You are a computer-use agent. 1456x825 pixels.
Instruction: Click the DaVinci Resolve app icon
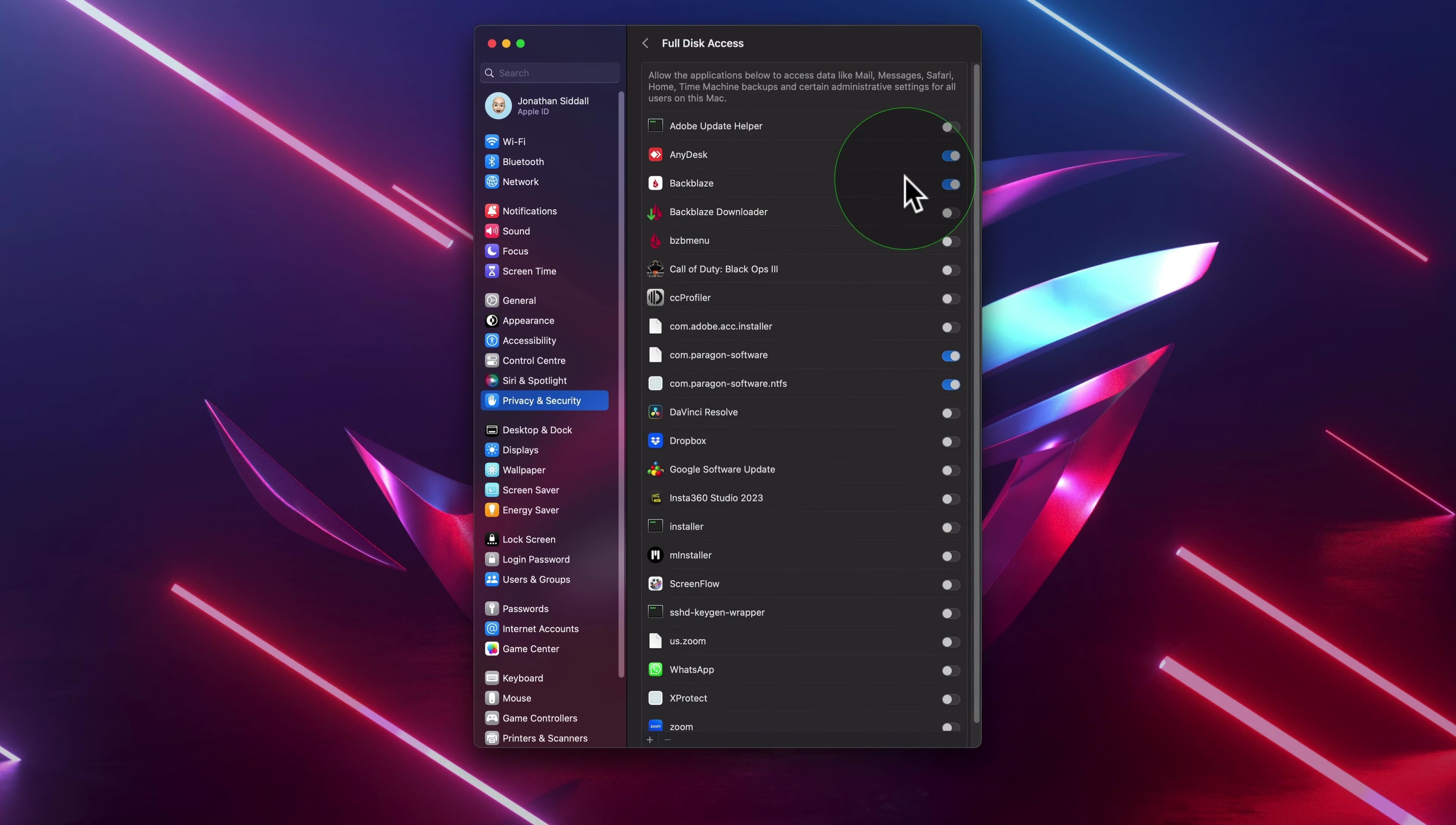[x=655, y=412]
